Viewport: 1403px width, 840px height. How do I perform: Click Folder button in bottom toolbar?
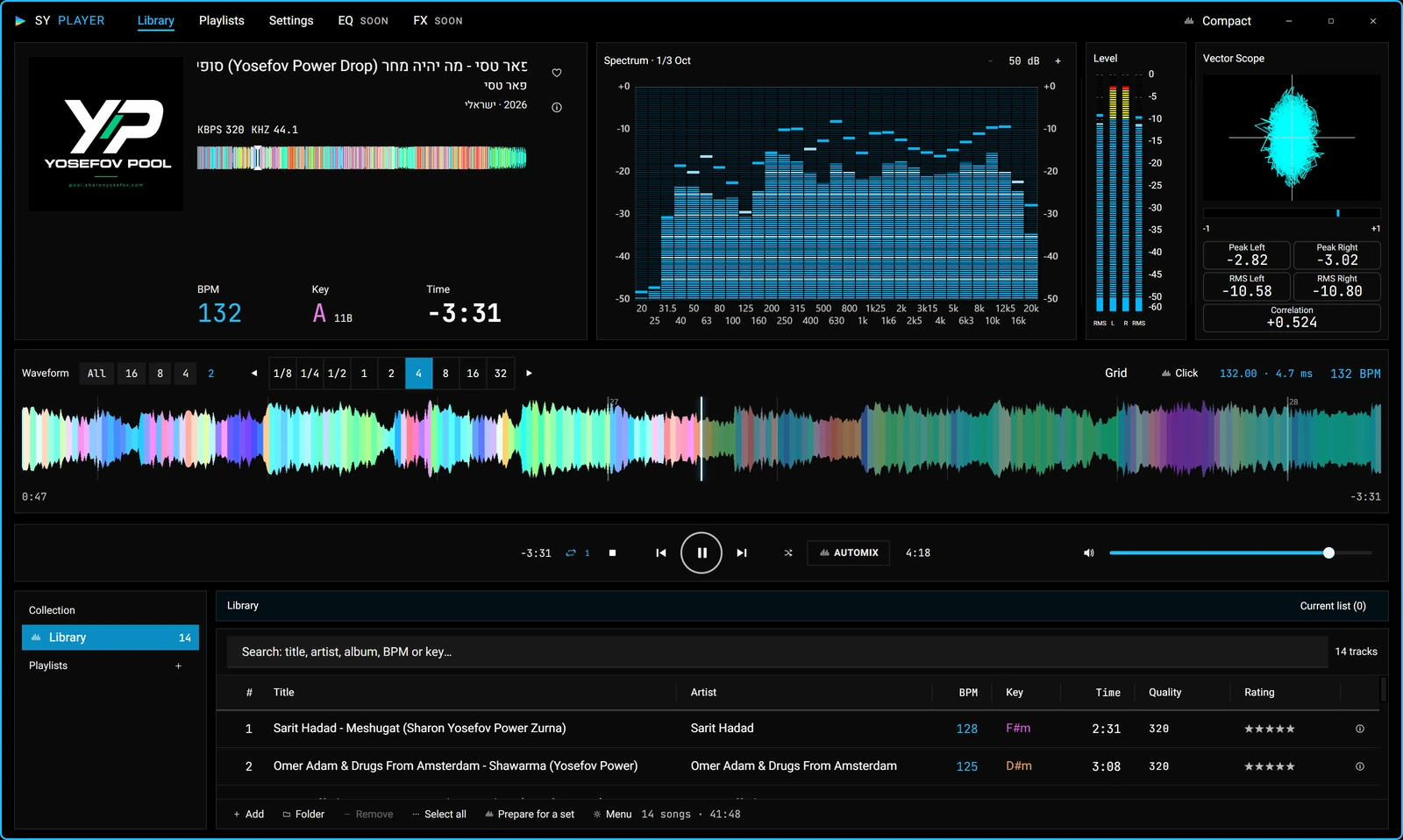[x=303, y=814]
